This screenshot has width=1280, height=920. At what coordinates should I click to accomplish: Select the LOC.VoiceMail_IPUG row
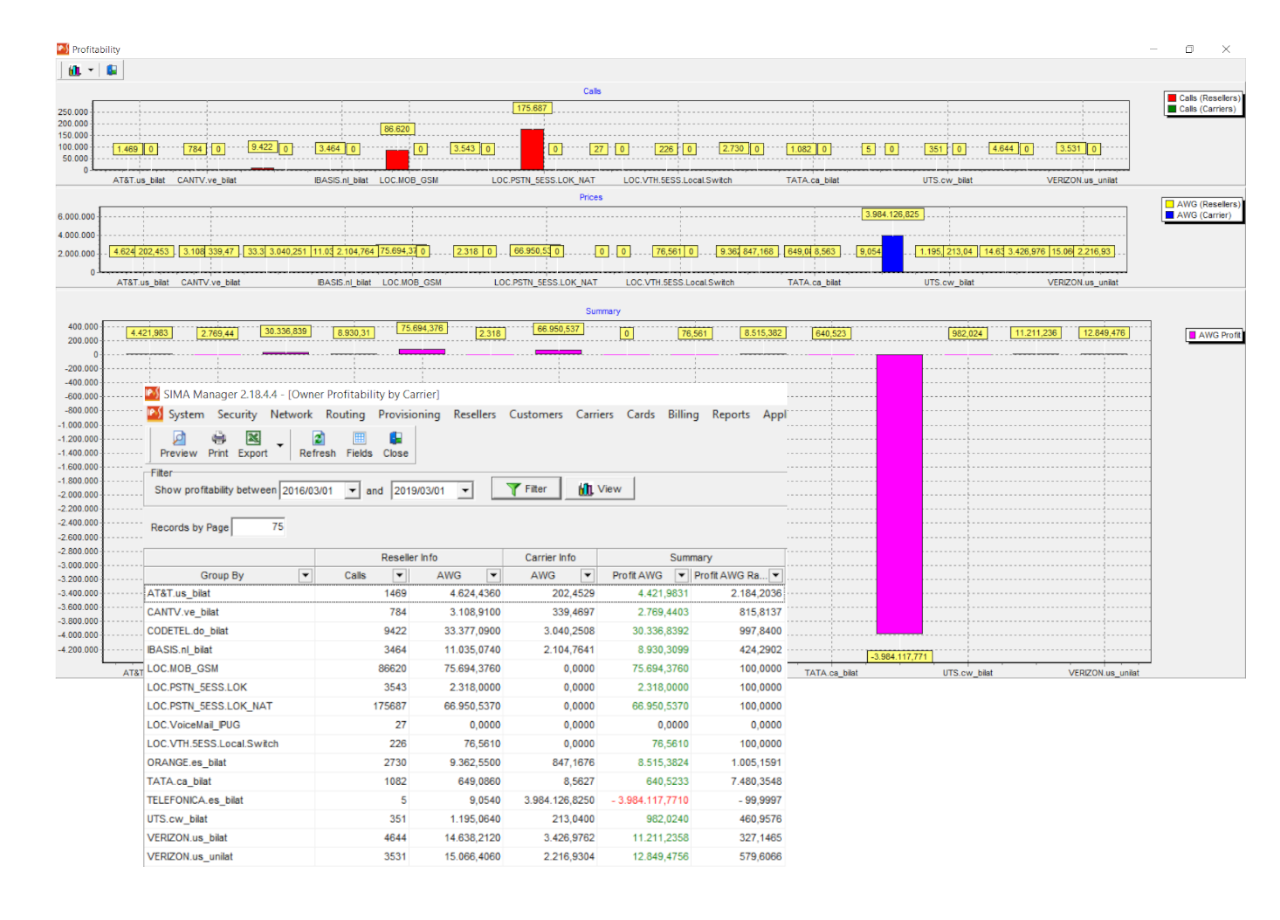(464, 725)
